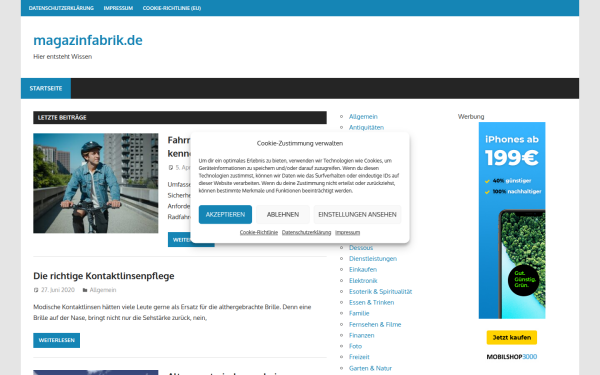Open the Garten & Natur category
Viewport: 600px width, 375px height.
tap(370, 368)
